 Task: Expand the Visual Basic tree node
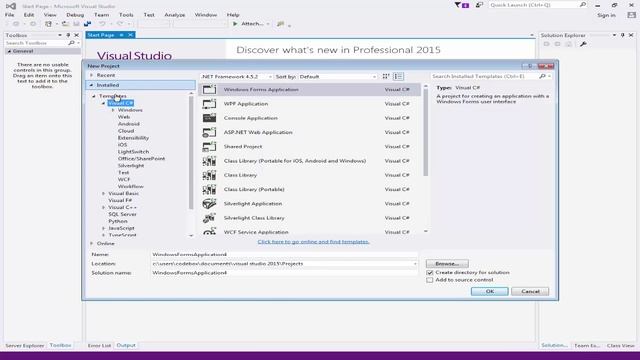tap(103, 193)
